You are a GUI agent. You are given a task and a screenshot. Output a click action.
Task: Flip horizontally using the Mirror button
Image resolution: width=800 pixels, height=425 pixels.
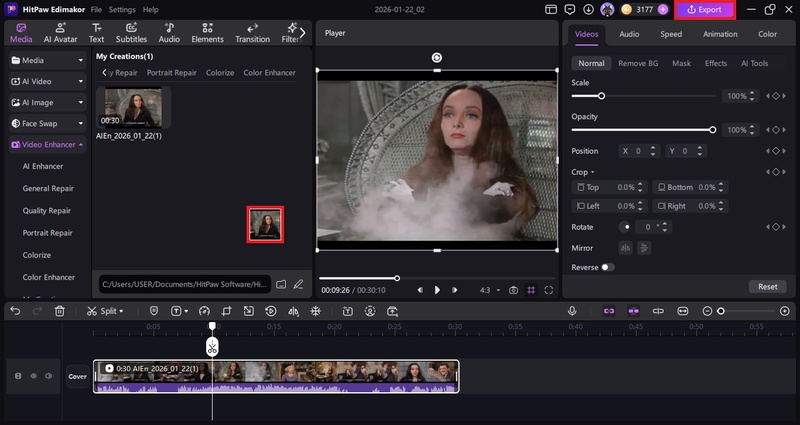point(626,248)
